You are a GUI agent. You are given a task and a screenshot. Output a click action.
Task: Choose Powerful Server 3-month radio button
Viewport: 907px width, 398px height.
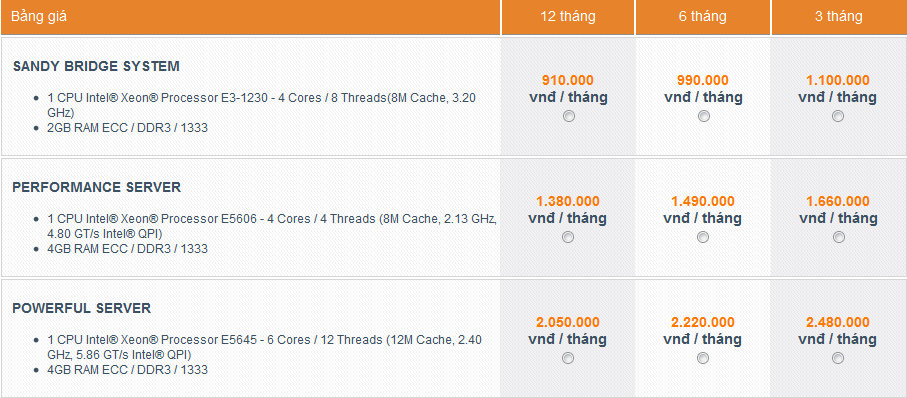838,358
